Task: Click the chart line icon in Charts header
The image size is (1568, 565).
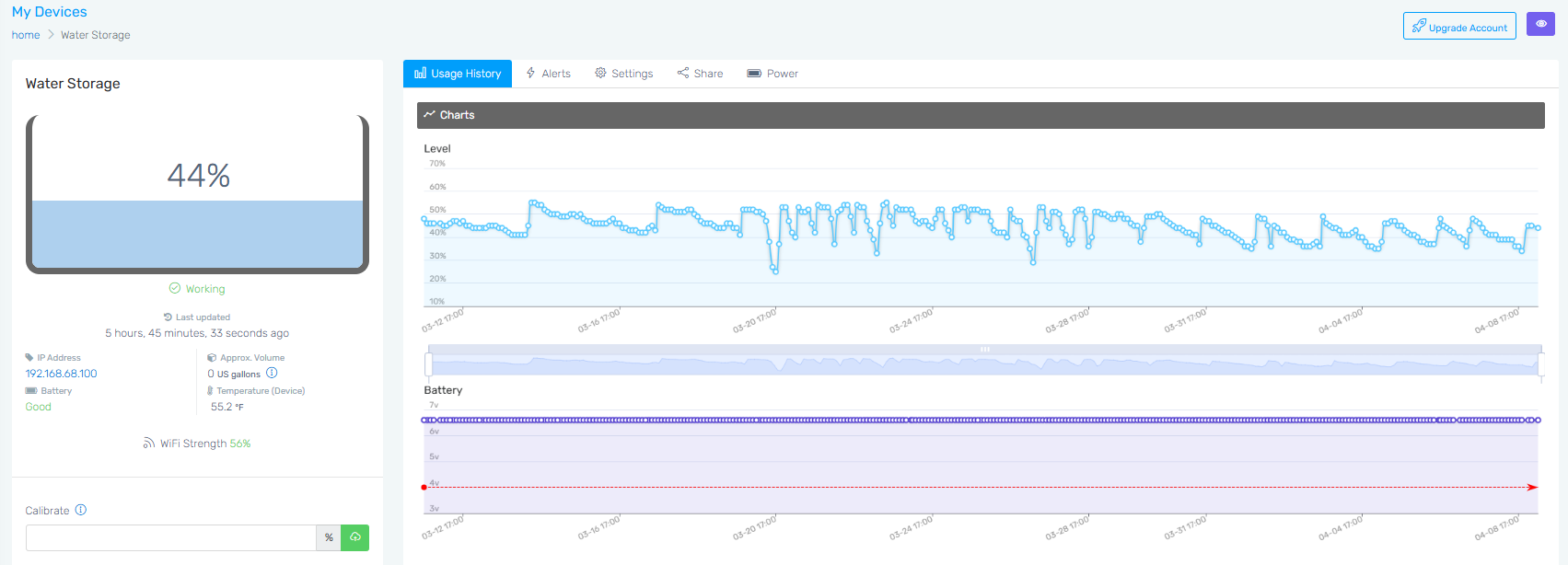Action: point(429,114)
